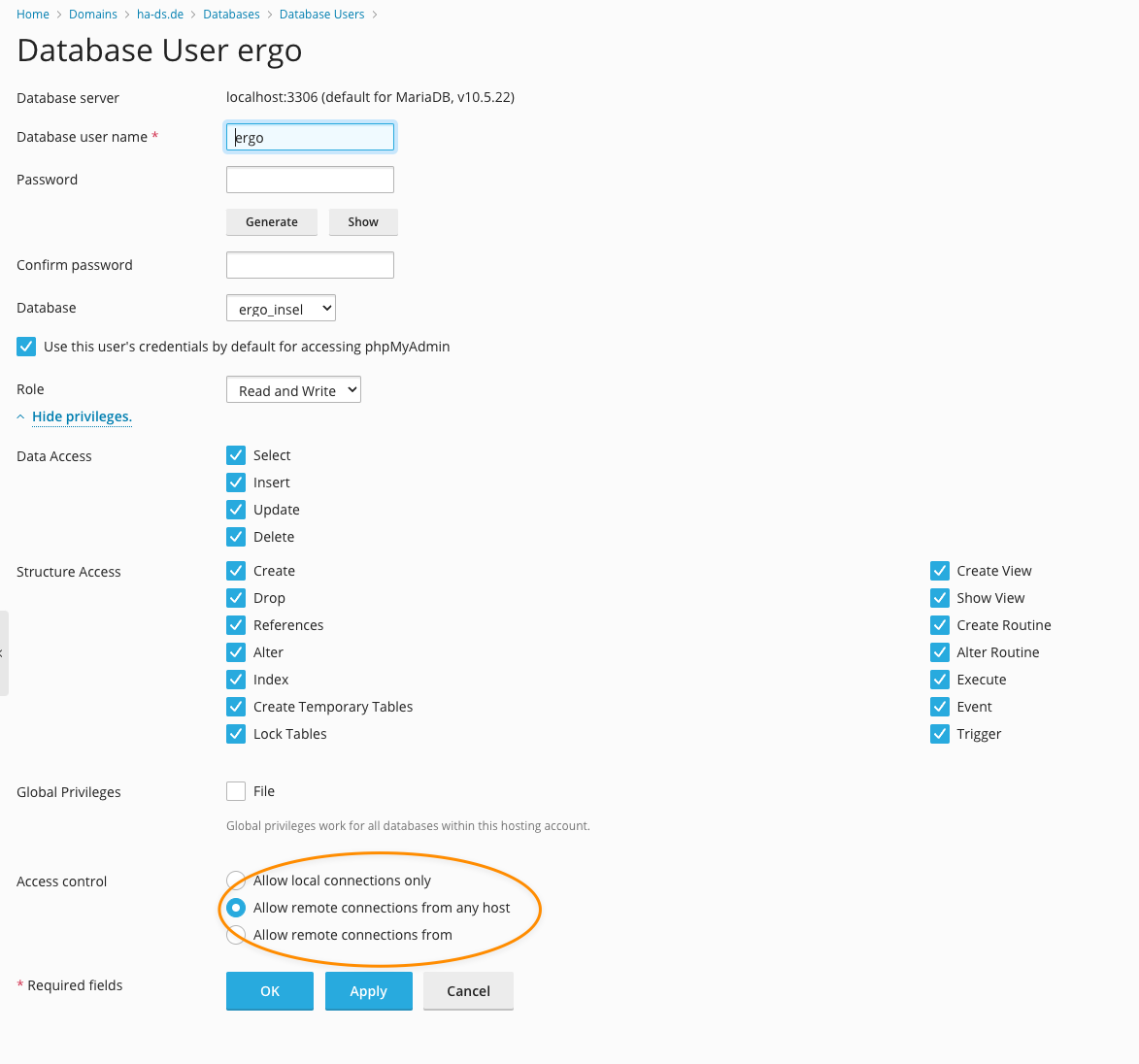Screen dimensions: 1139x1064
Task: Open the Role dropdown
Action: pos(293,390)
